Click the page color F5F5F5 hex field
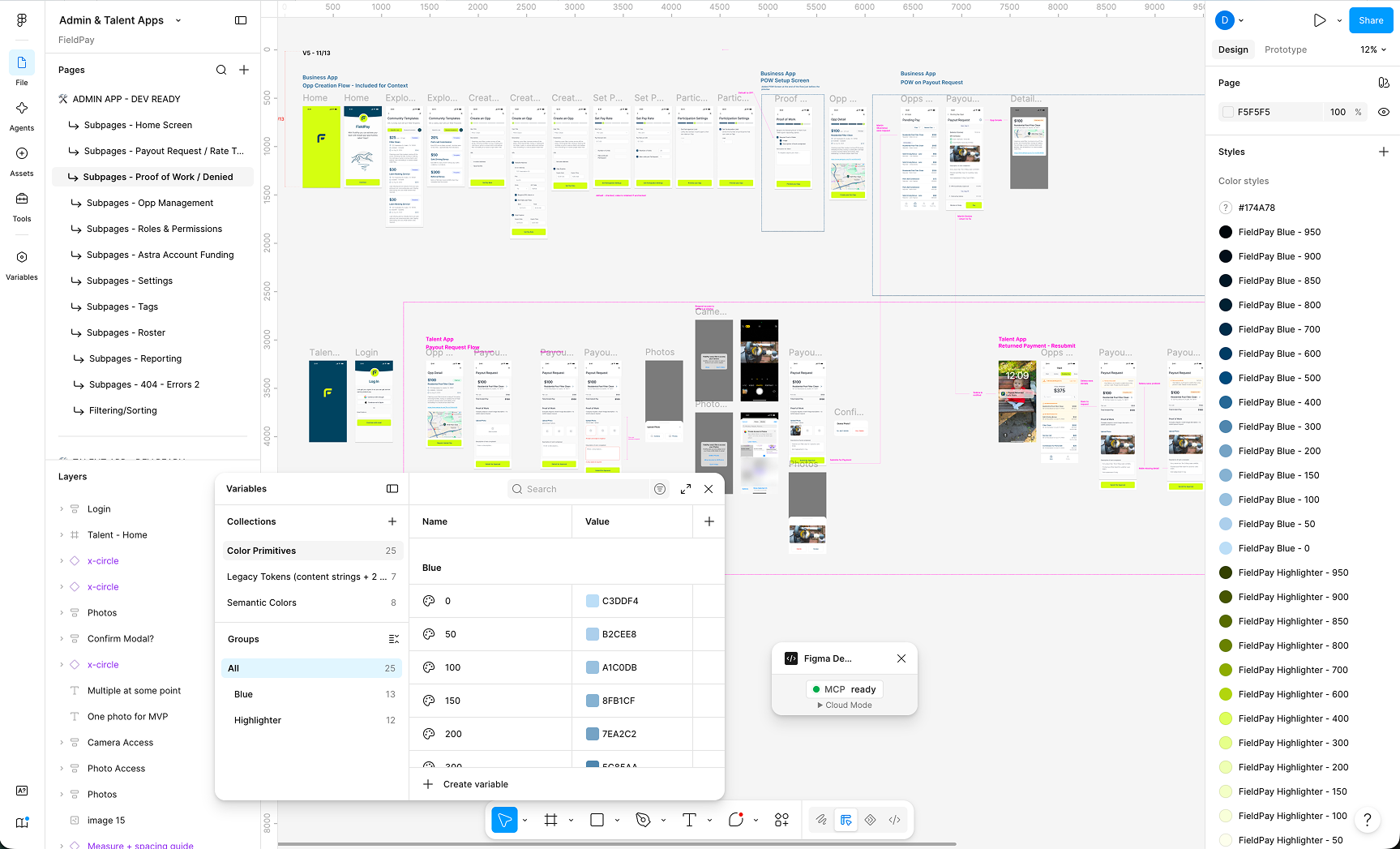The width and height of the screenshot is (1400, 849). [x=1273, y=112]
